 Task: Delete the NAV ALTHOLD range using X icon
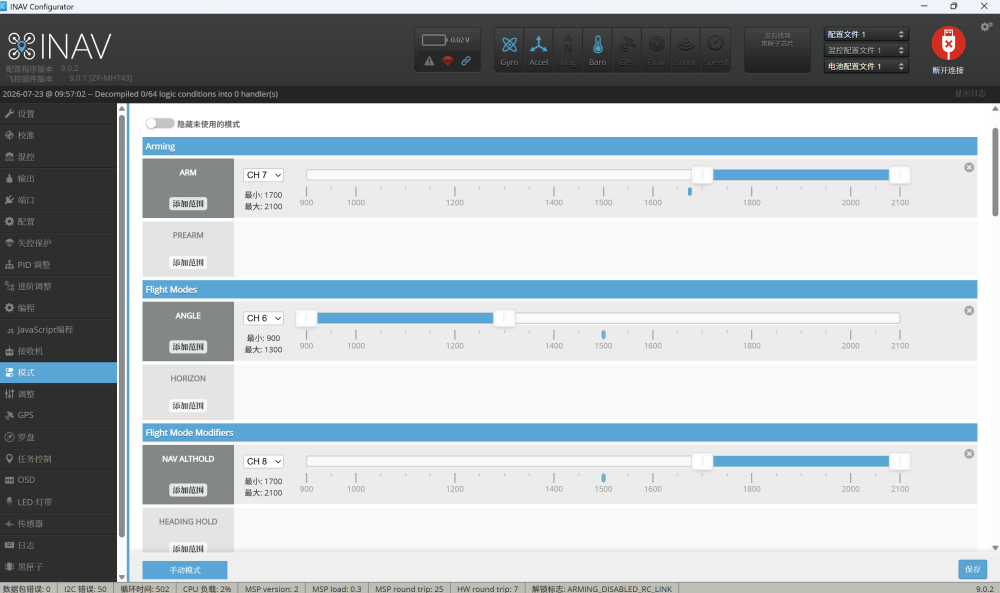pos(969,454)
